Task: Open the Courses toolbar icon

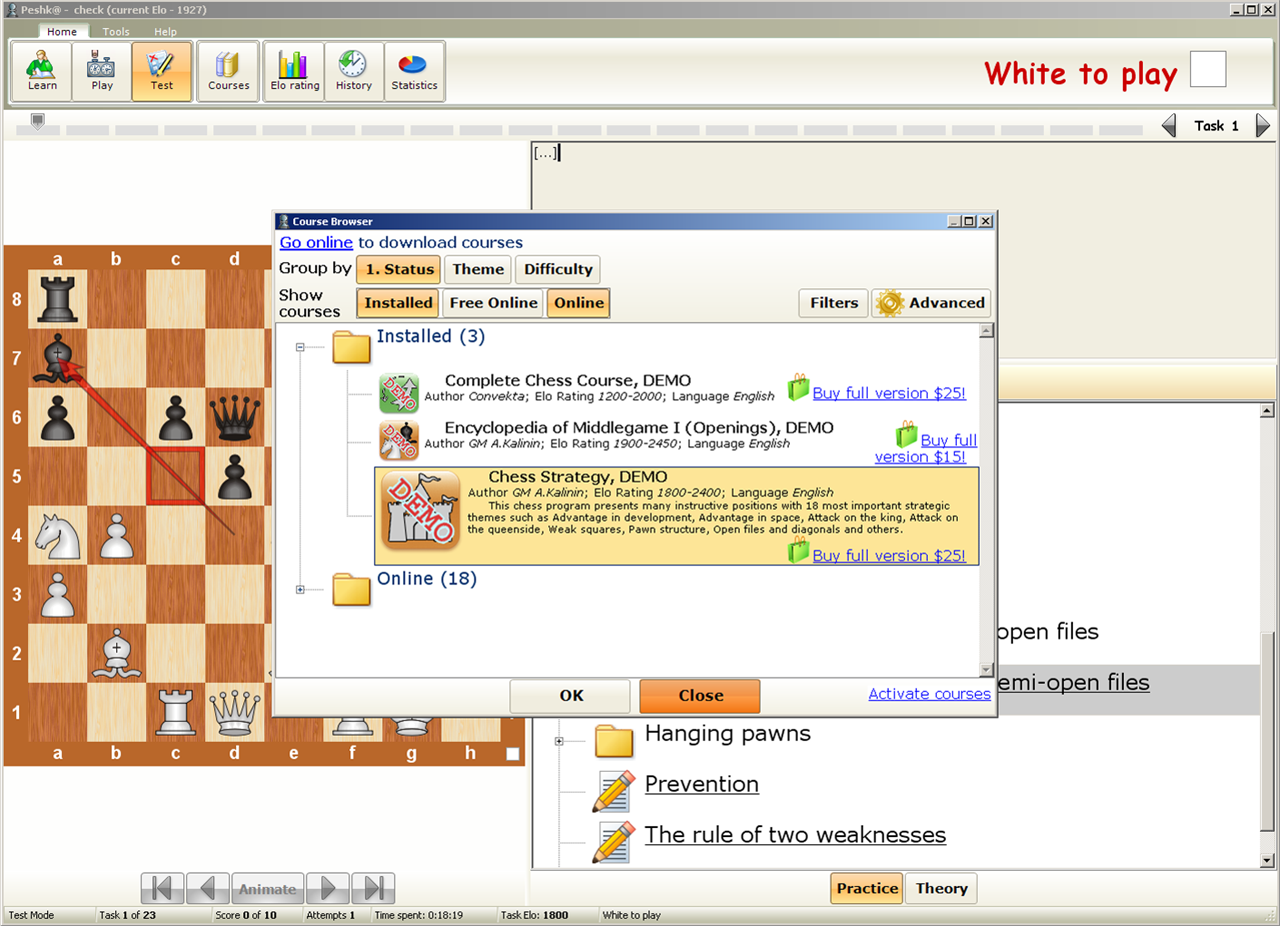Action: coord(228,72)
